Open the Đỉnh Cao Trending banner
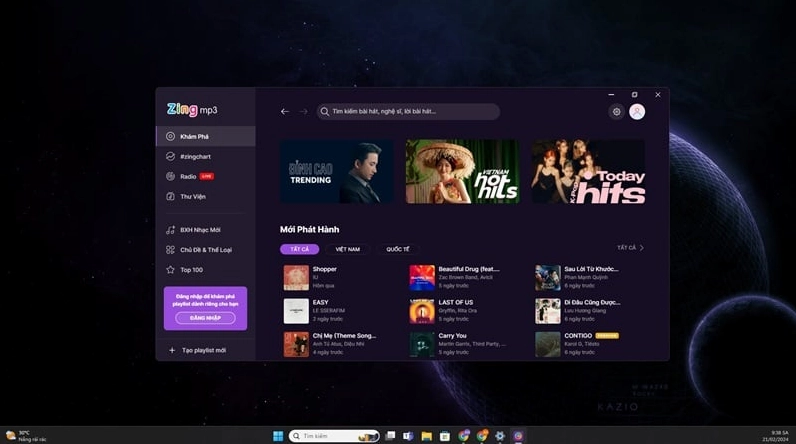The height and width of the screenshot is (444, 796). tap(336, 171)
